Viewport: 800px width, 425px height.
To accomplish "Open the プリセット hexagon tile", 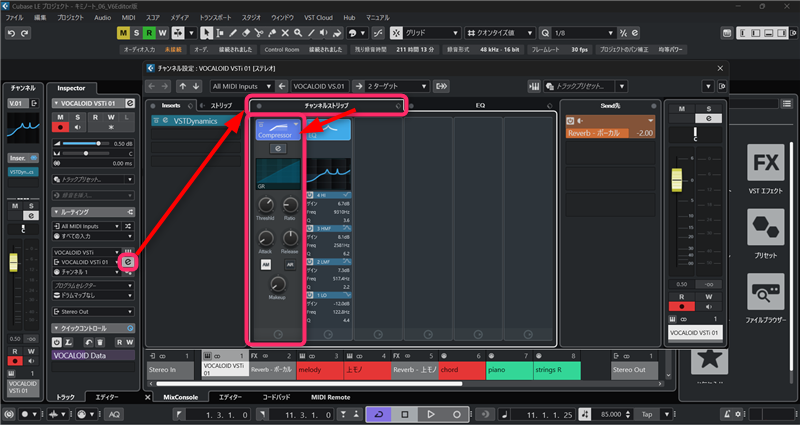I will pyautogui.click(x=765, y=227).
